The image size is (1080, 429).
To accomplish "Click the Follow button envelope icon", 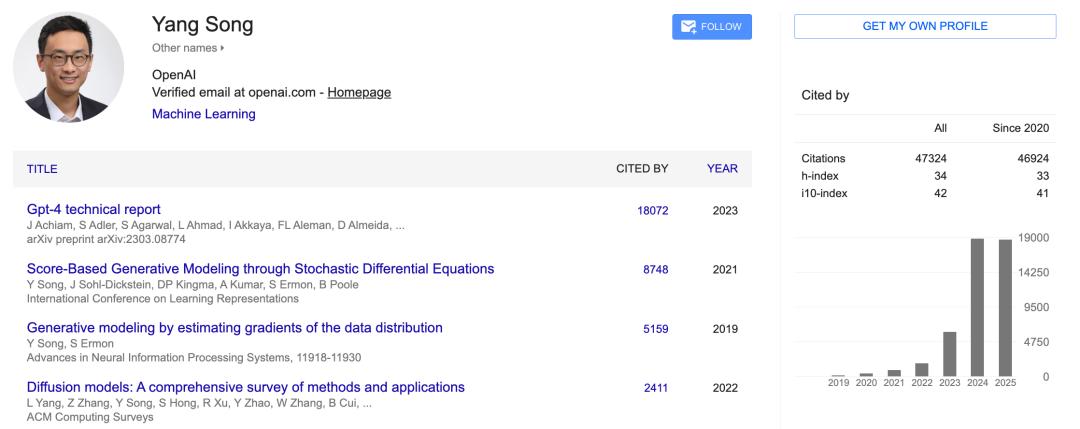I will [689, 27].
